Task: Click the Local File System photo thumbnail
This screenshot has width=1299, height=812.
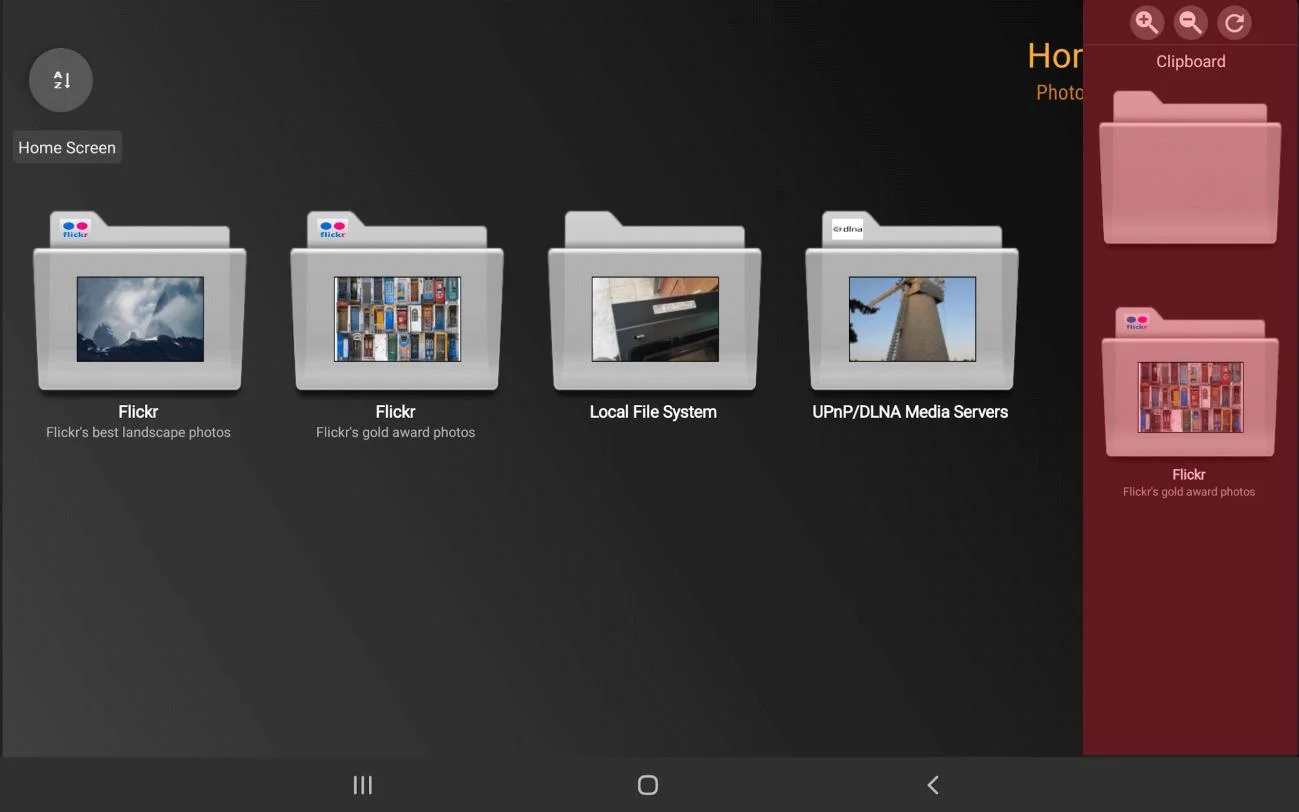Action: [x=655, y=319]
